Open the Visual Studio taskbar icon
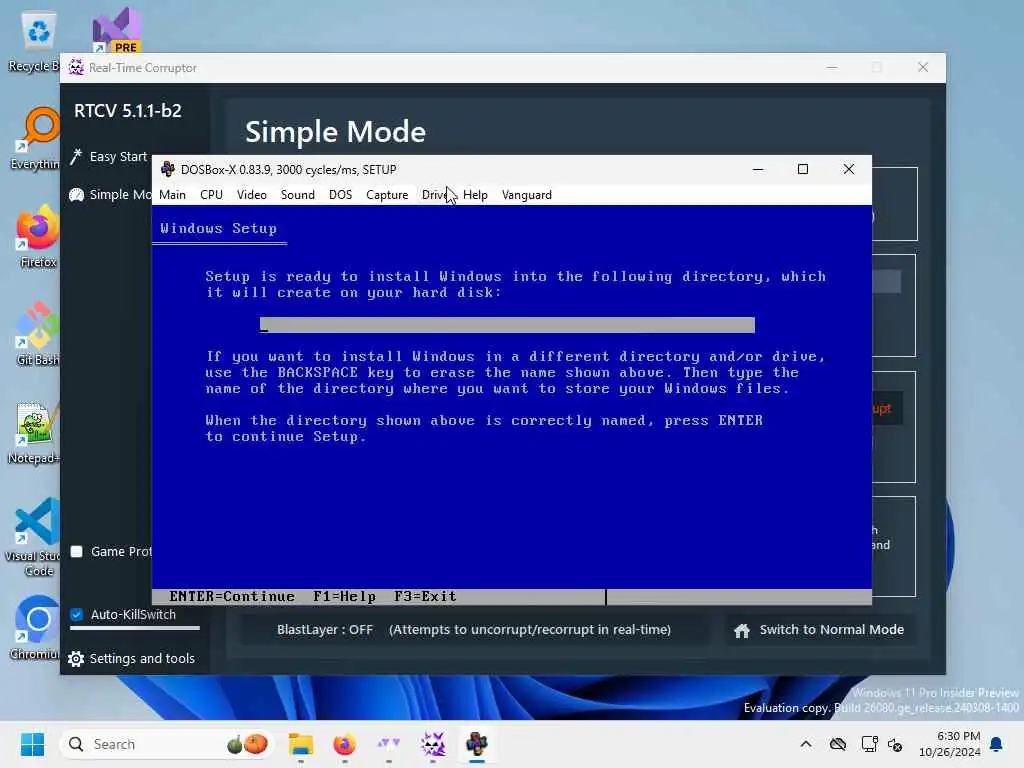Viewport: 1024px width, 768px height. (x=389, y=744)
